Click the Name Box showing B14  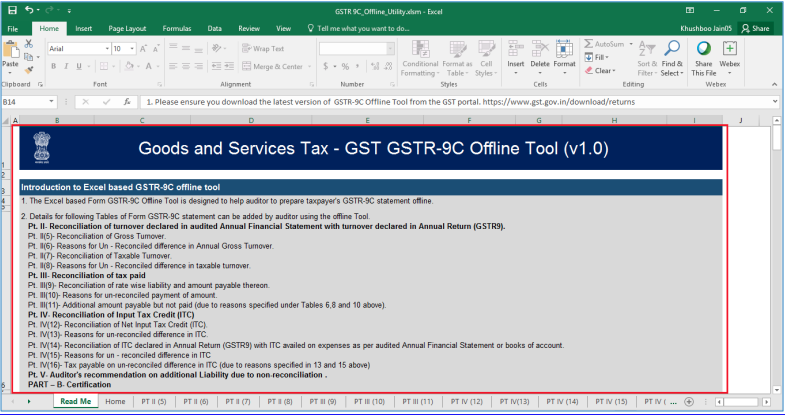pos(29,102)
